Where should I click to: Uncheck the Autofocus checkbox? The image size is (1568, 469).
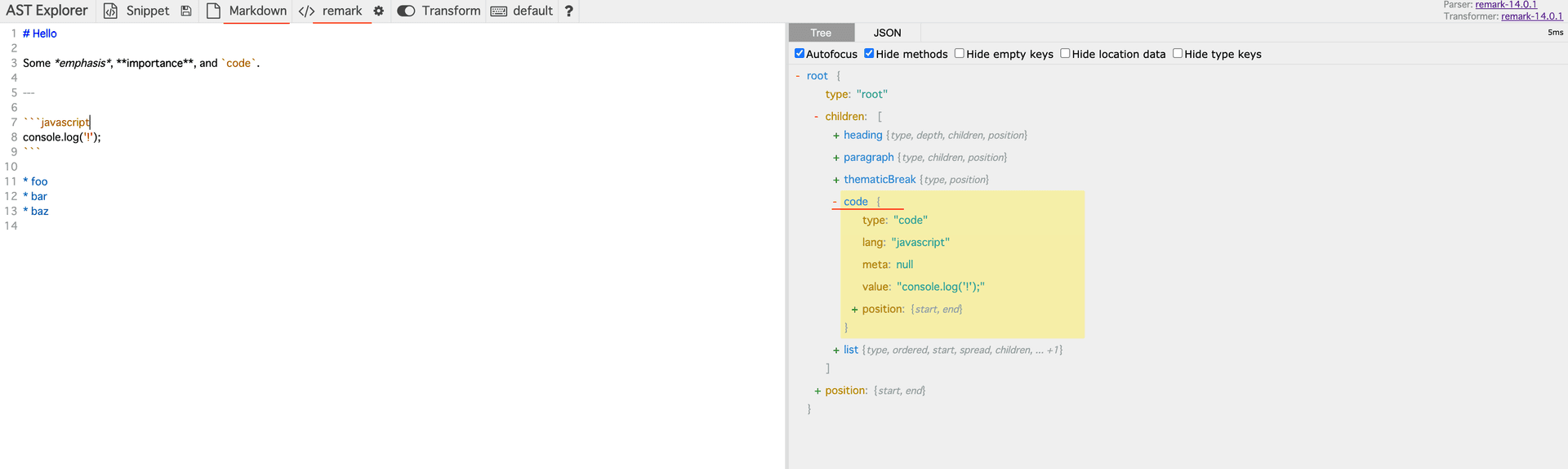800,54
